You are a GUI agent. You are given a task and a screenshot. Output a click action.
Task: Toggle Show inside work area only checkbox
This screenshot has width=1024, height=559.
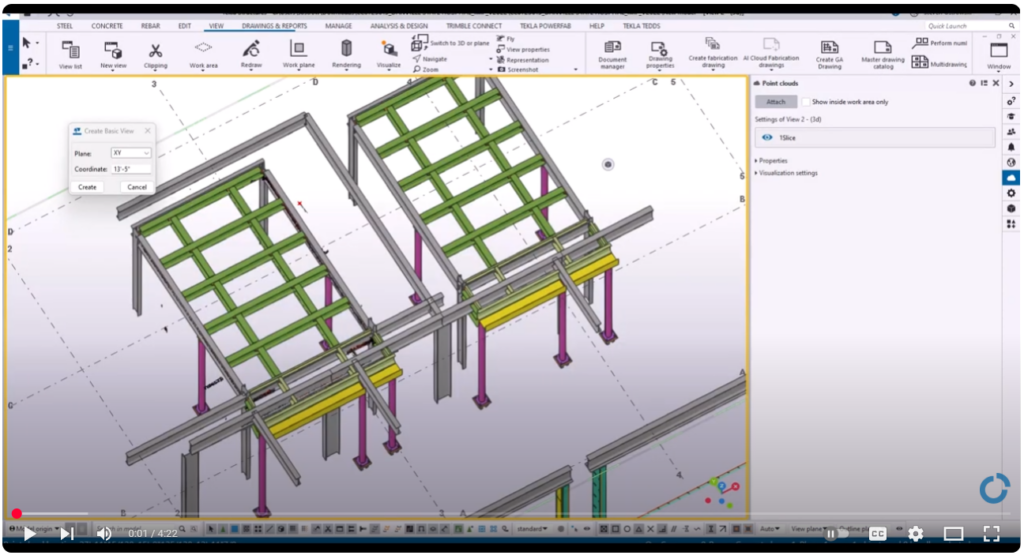click(805, 102)
